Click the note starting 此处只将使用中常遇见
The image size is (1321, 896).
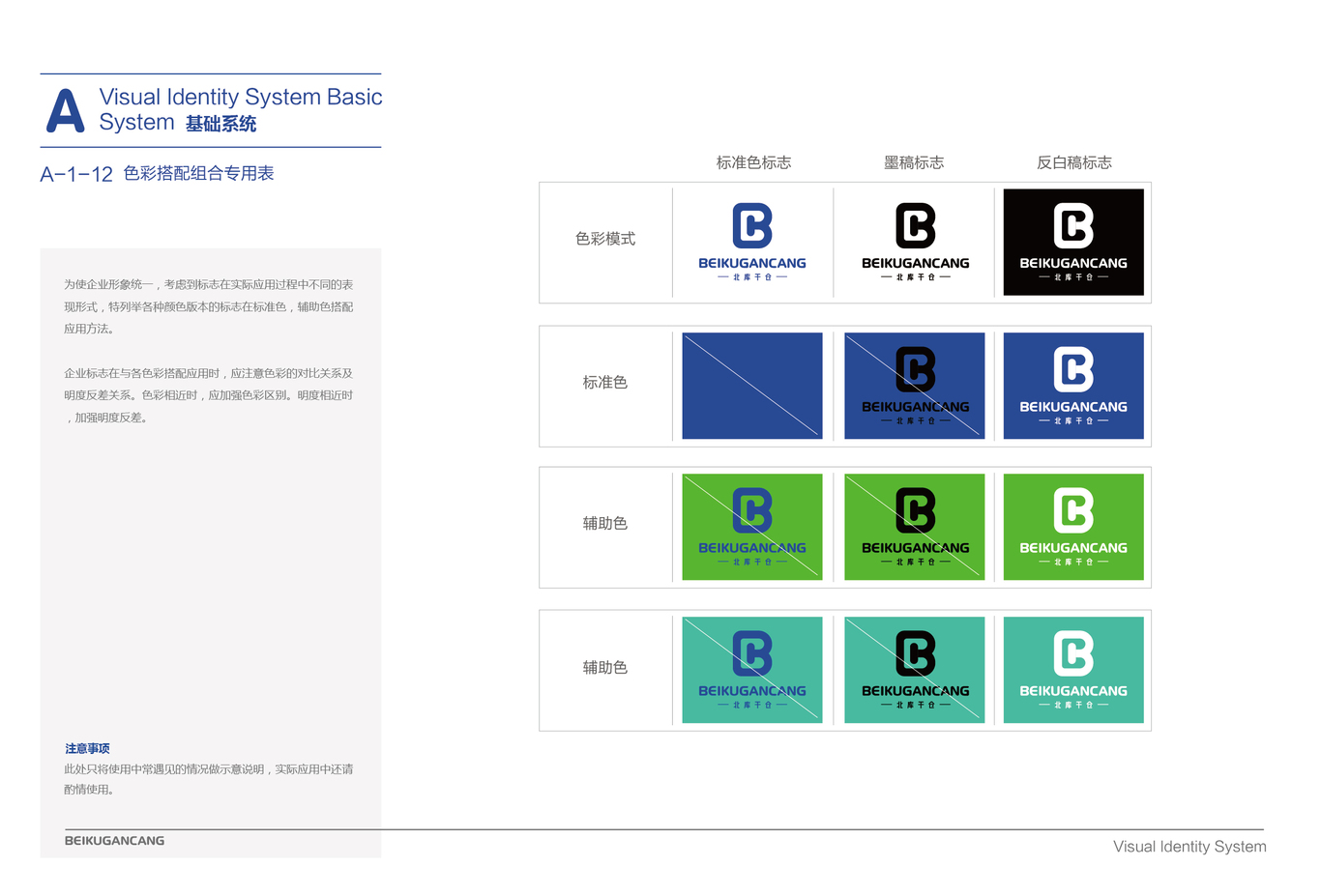[209, 779]
